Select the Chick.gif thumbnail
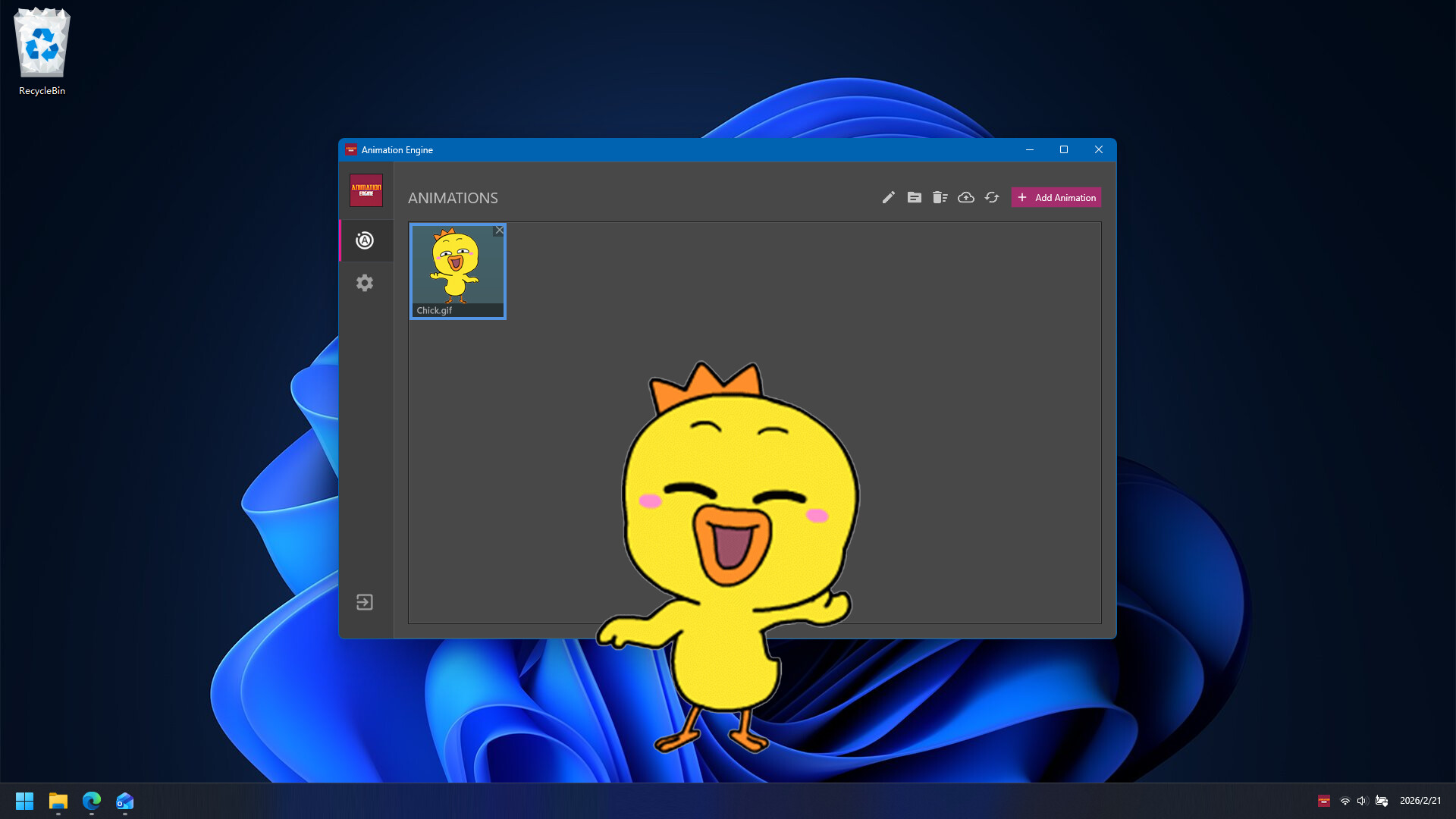1456x819 pixels. click(457, 267)
